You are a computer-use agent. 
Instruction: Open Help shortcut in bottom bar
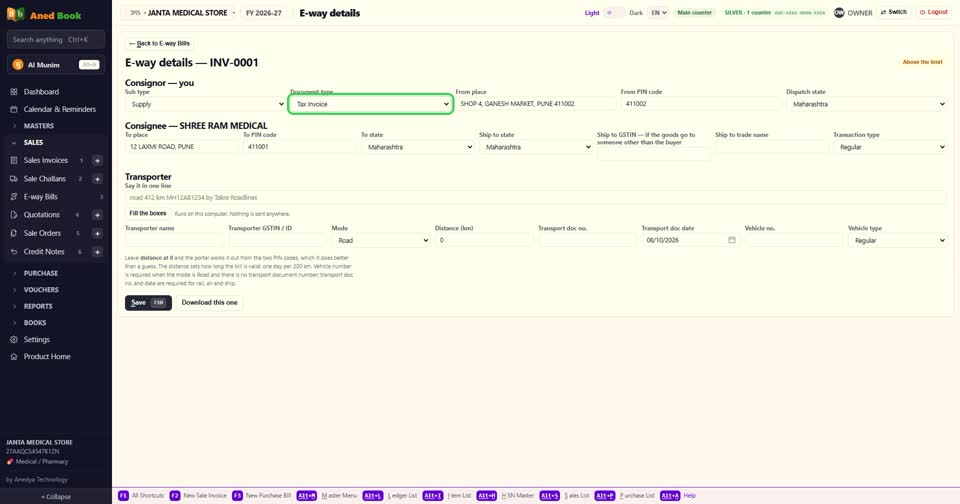pyautogui.click(x=678, y=495)
